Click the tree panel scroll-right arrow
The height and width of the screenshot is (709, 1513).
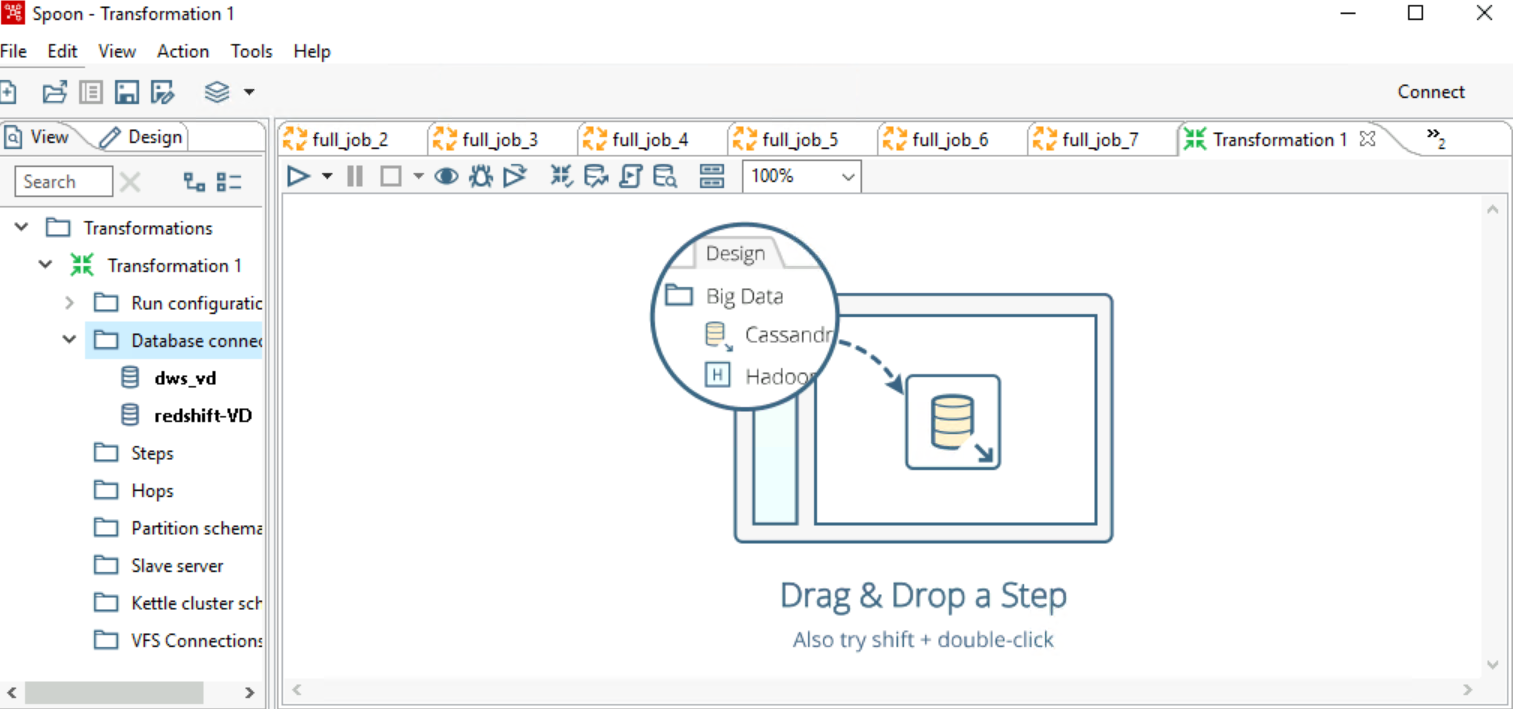tap(250, 692)
